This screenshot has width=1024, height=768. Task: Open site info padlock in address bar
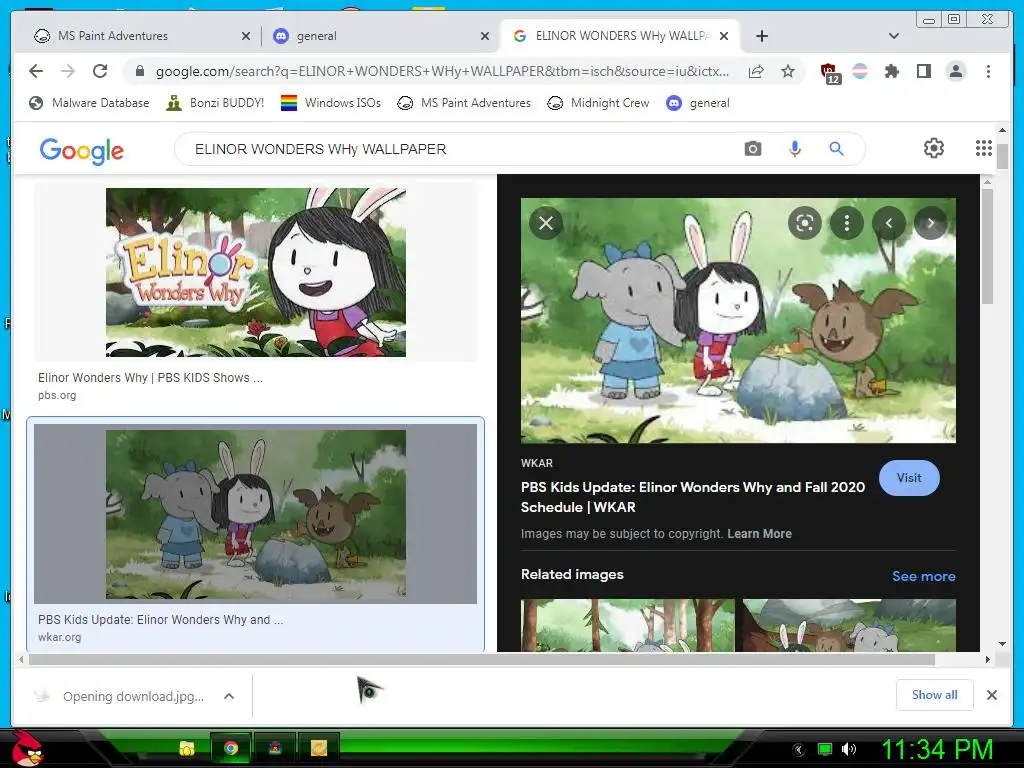click(x=139, y=71)
